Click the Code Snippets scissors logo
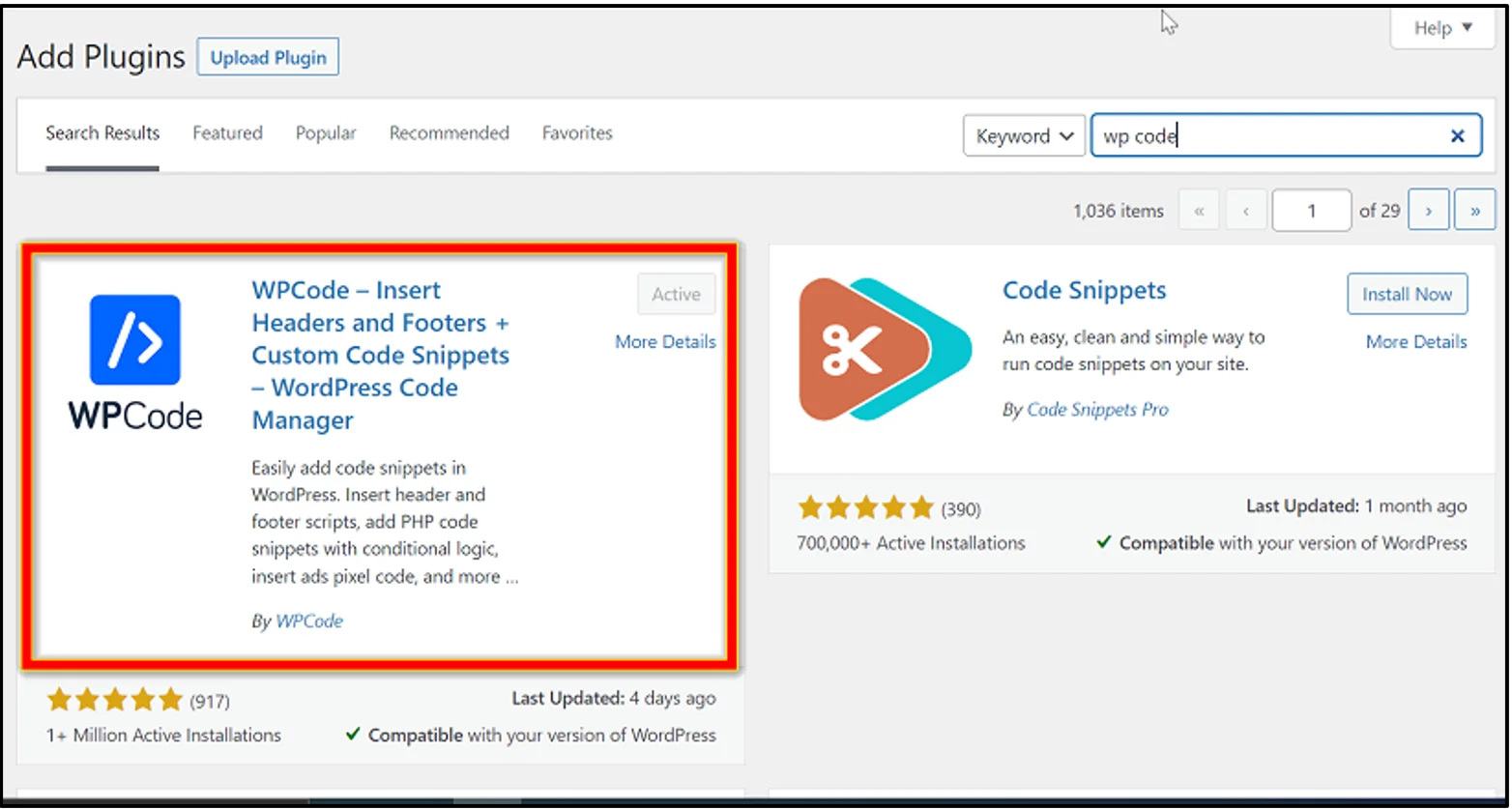This screenshot has height=809, width=1512. [884, 349]
